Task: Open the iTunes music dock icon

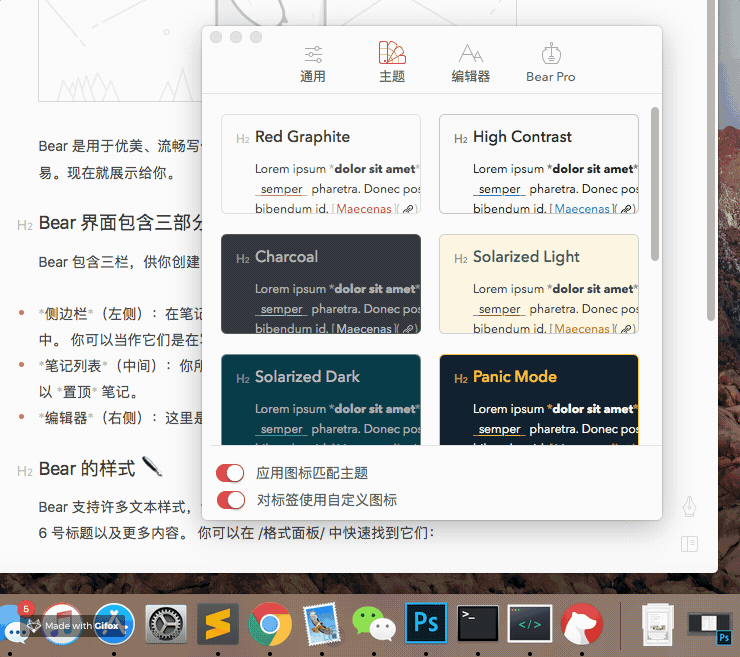Action: coord(62,624)
